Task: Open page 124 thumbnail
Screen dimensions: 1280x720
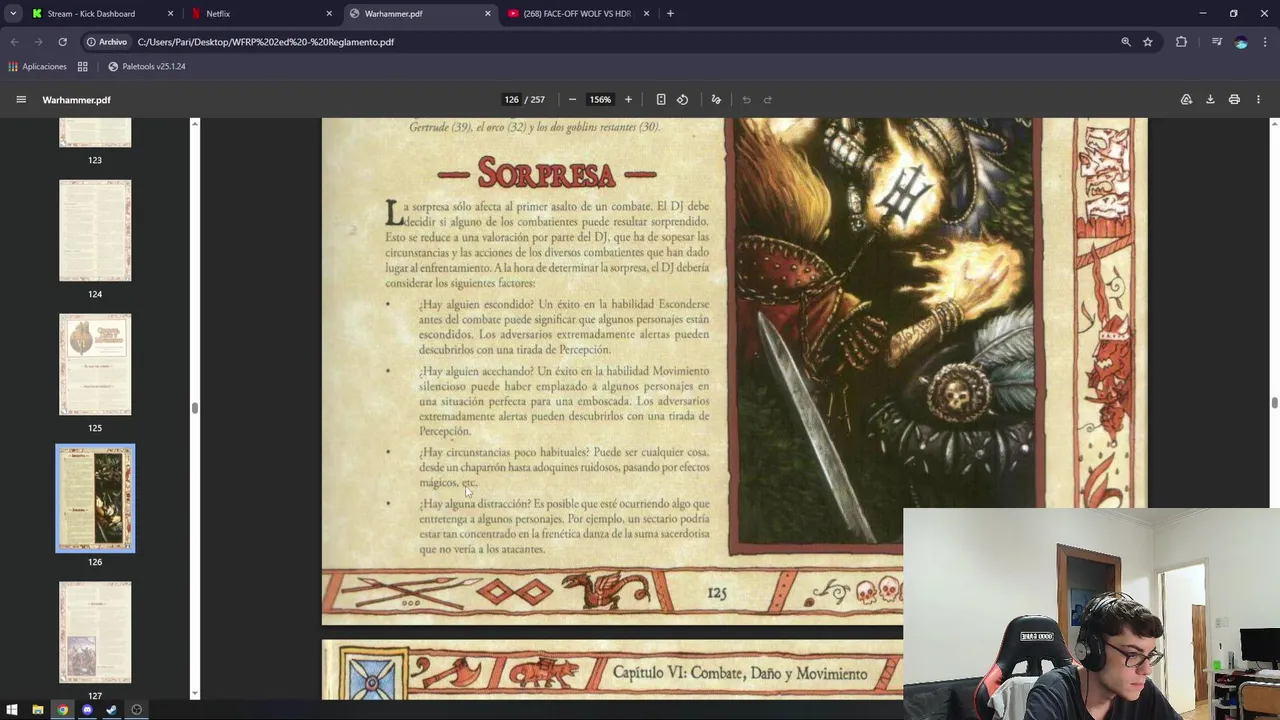Action: pos(95,231)
